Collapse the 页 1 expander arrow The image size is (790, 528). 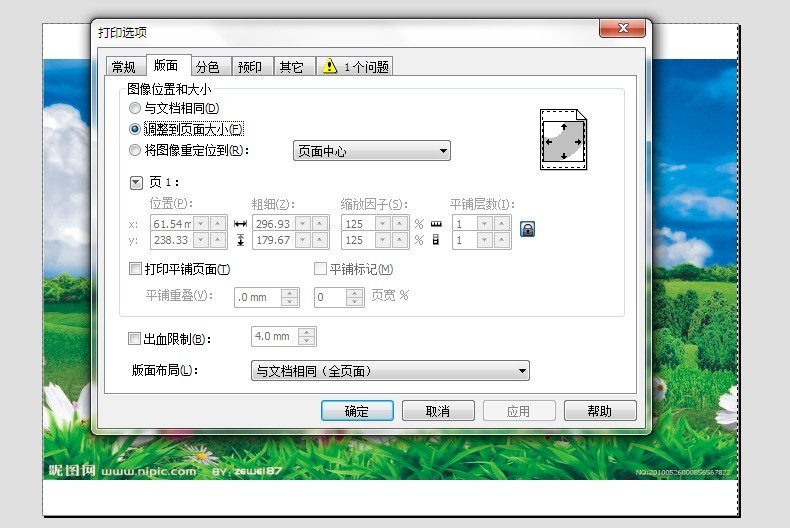pos(136,182)
